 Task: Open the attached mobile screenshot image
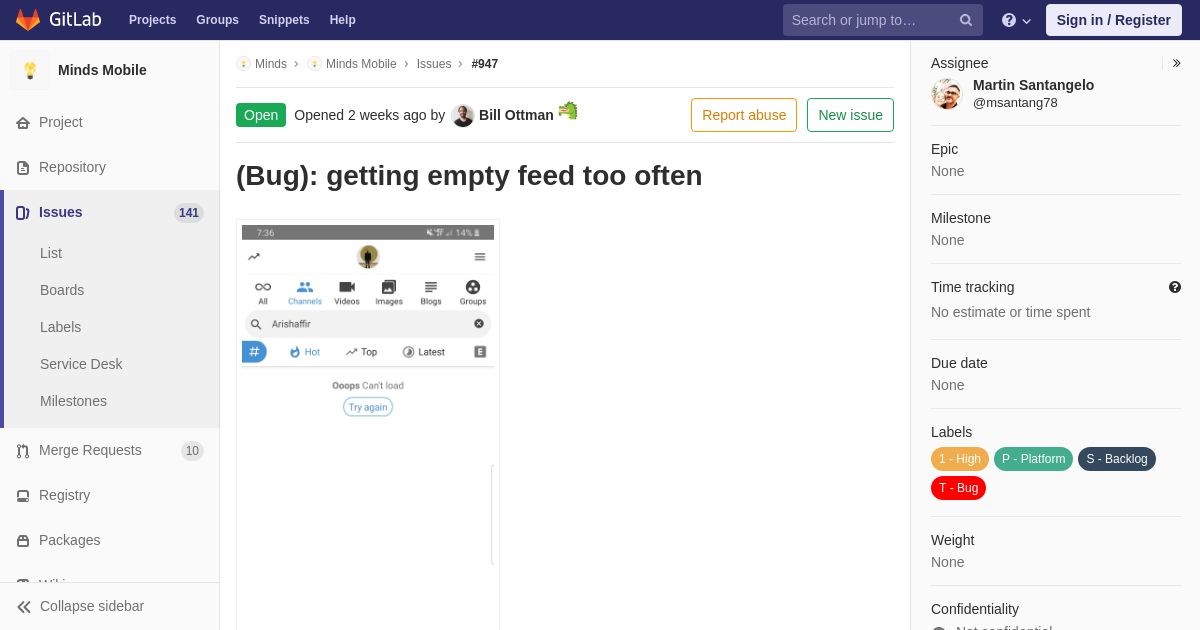click(x=368, y=425)
